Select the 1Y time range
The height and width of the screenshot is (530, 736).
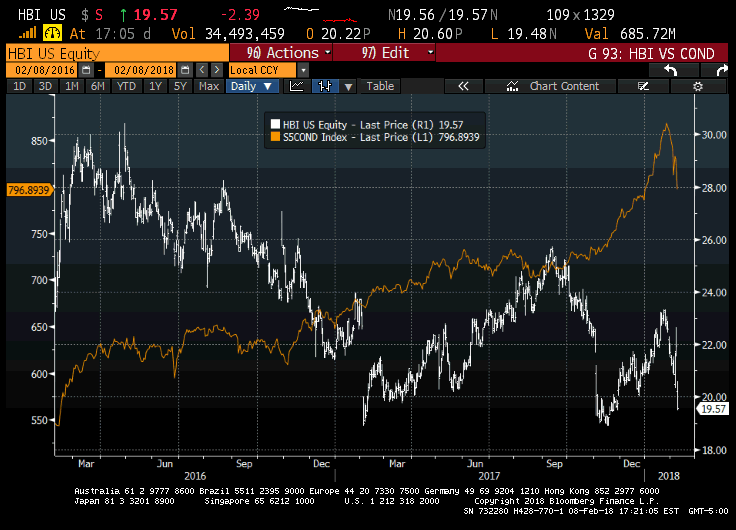pos(155,86)
